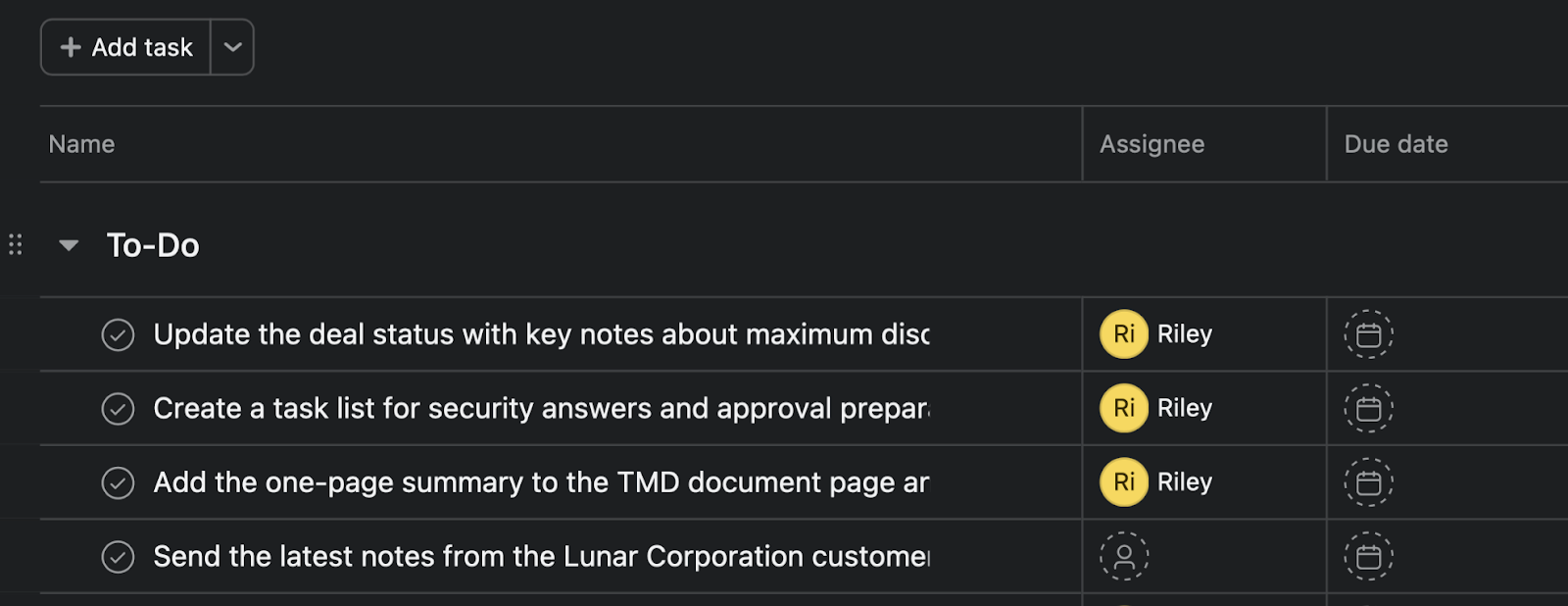Mark the Send latest notes task complete
Screen dimensions: 1568x606
[118, 557]
